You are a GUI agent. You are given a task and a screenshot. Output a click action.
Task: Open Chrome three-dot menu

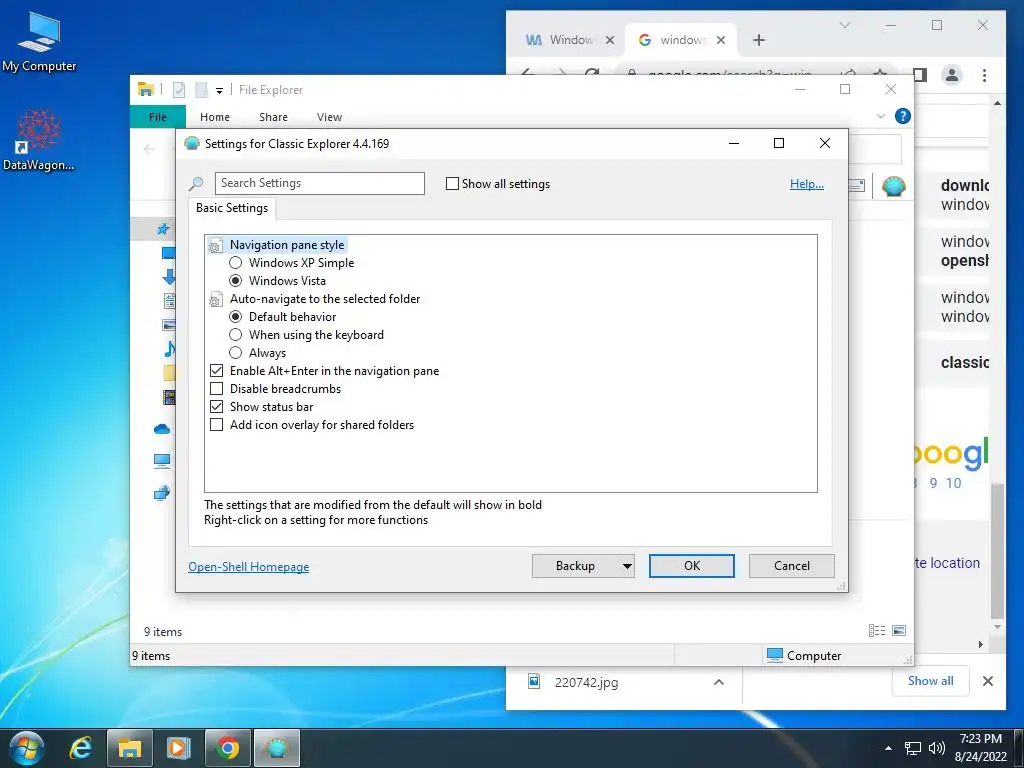984,75
